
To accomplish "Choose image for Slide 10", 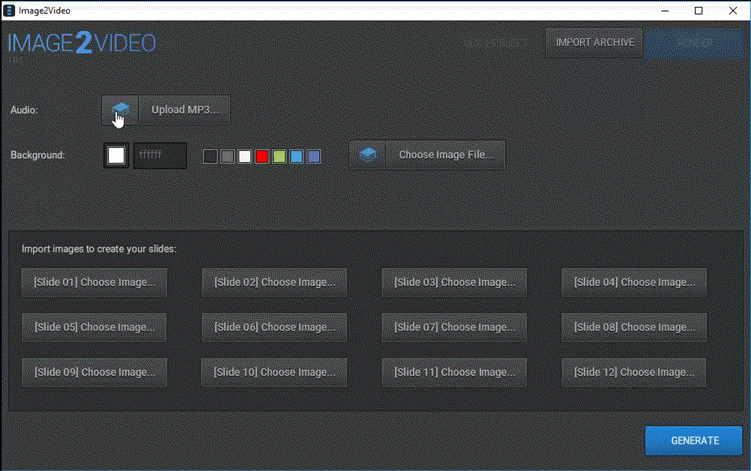I will [274, 372].
